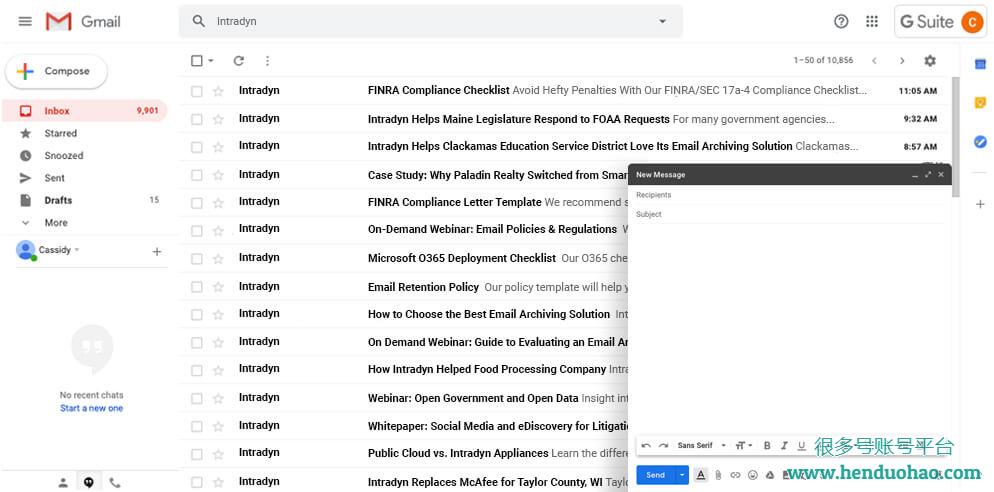The width and height of the screenshot is (994, 492).
Task: Click the Gmail logo
Action: pos(83,22)
